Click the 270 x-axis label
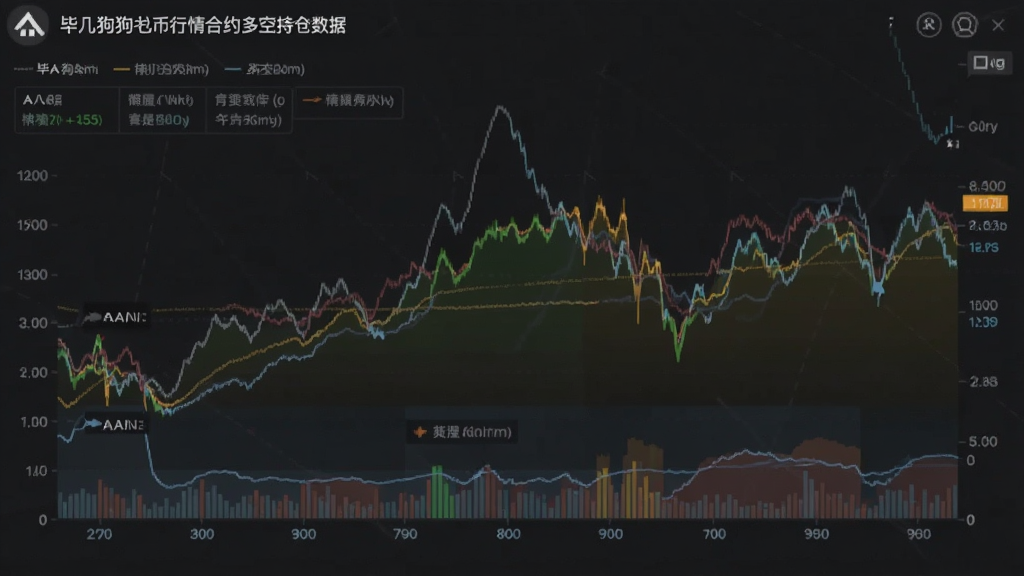The image size is (1024, 576). click(99, 534)
